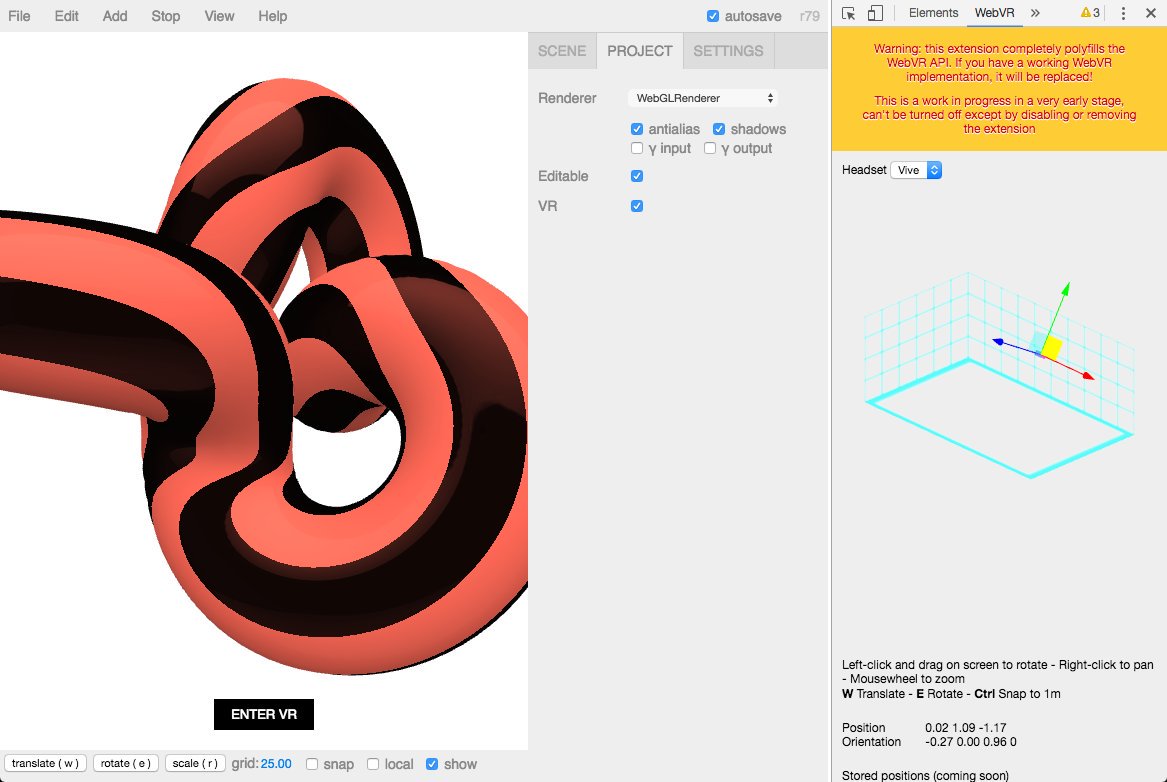Switch to scale ( r ) mode
This screenshot has width=1167, height=782.
(194, 763)
